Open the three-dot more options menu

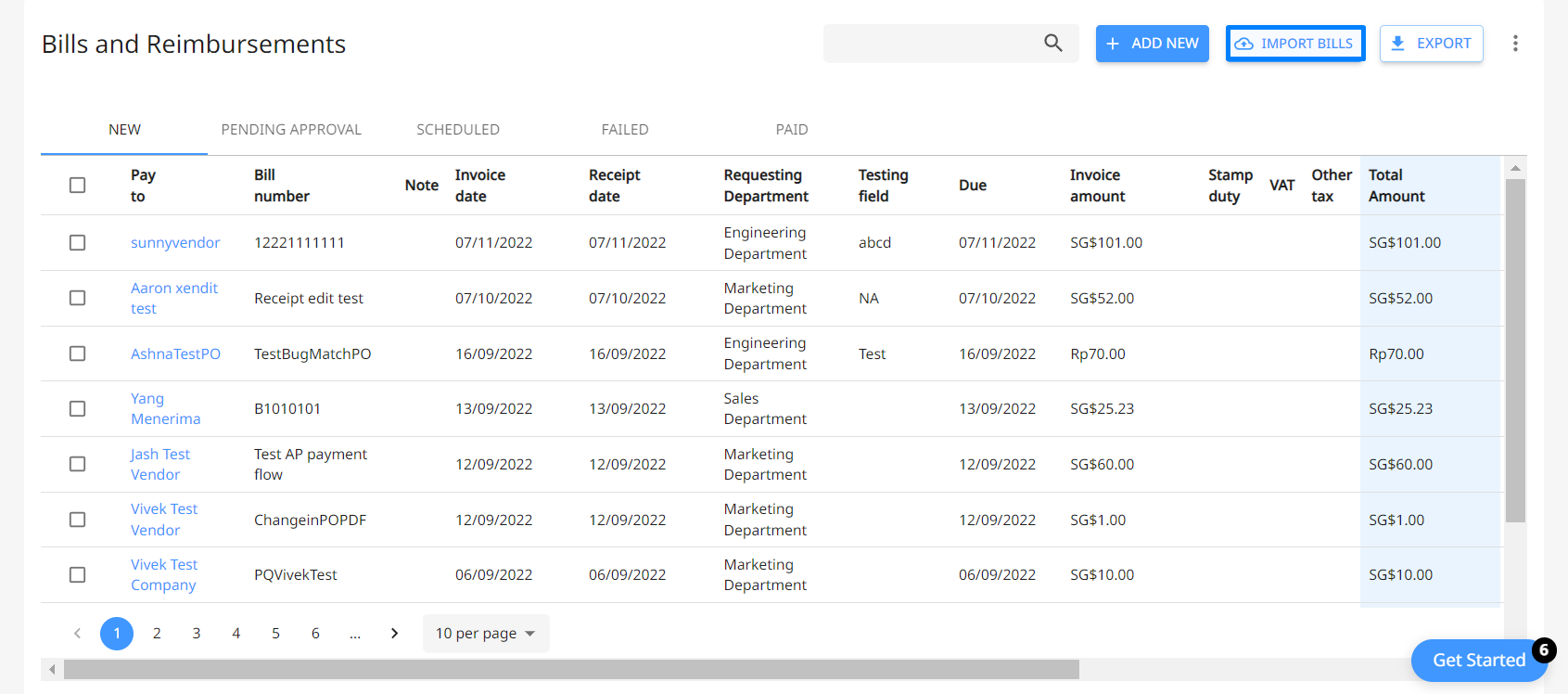pos(1515,44)
